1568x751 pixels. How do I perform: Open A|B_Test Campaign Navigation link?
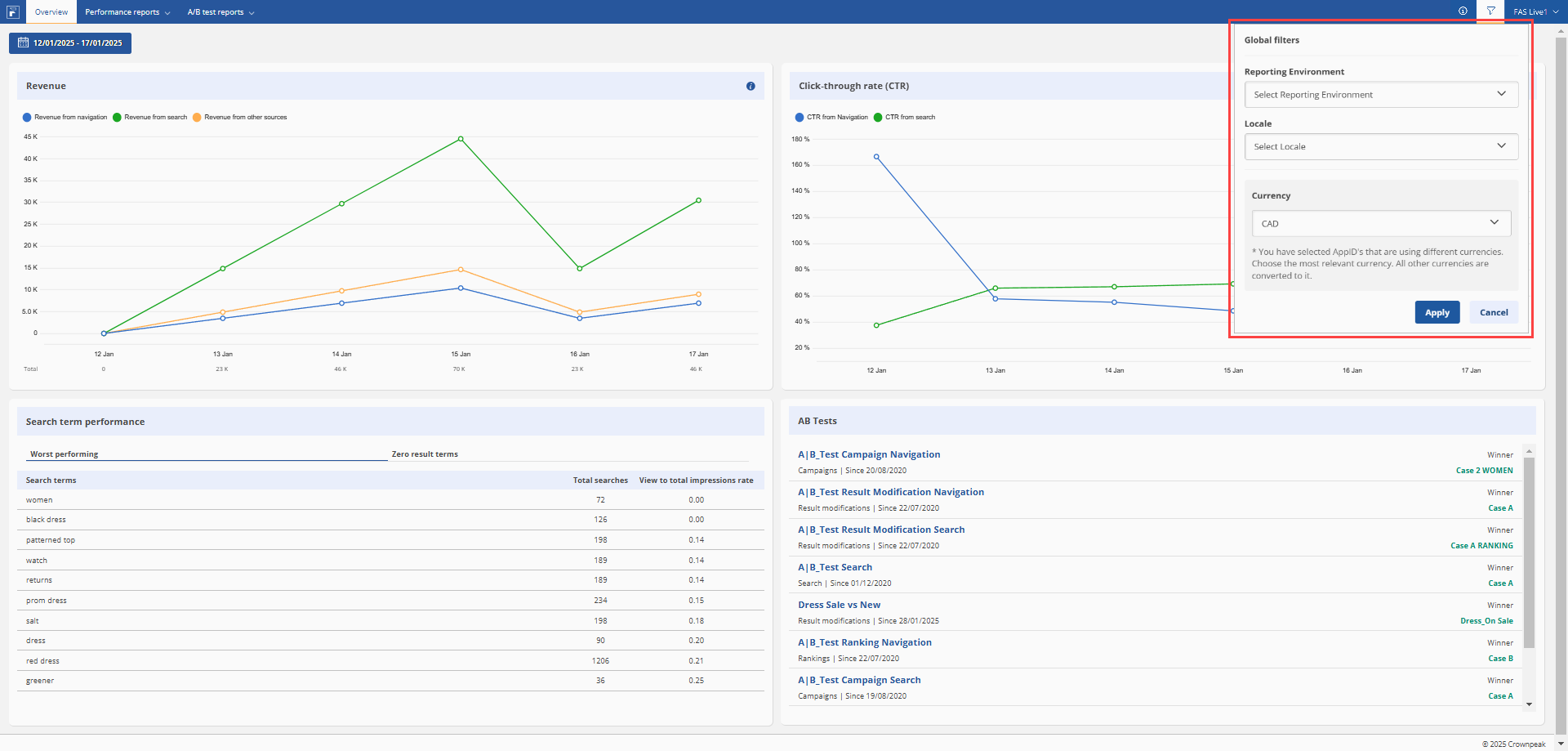(x=869, y=454)
